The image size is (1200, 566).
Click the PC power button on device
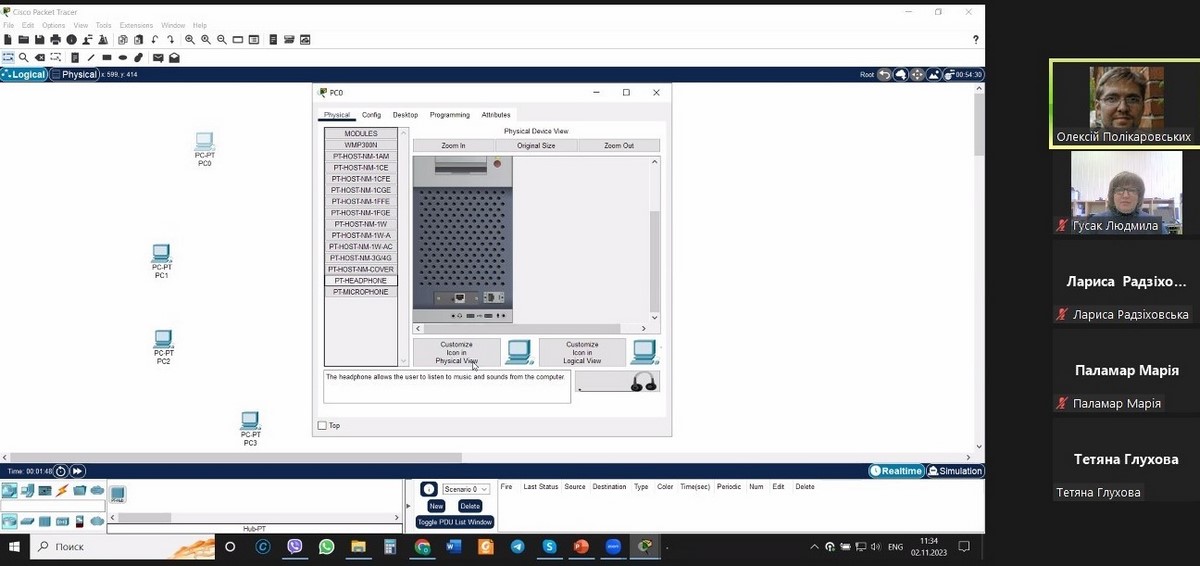(x=496, y=163)
